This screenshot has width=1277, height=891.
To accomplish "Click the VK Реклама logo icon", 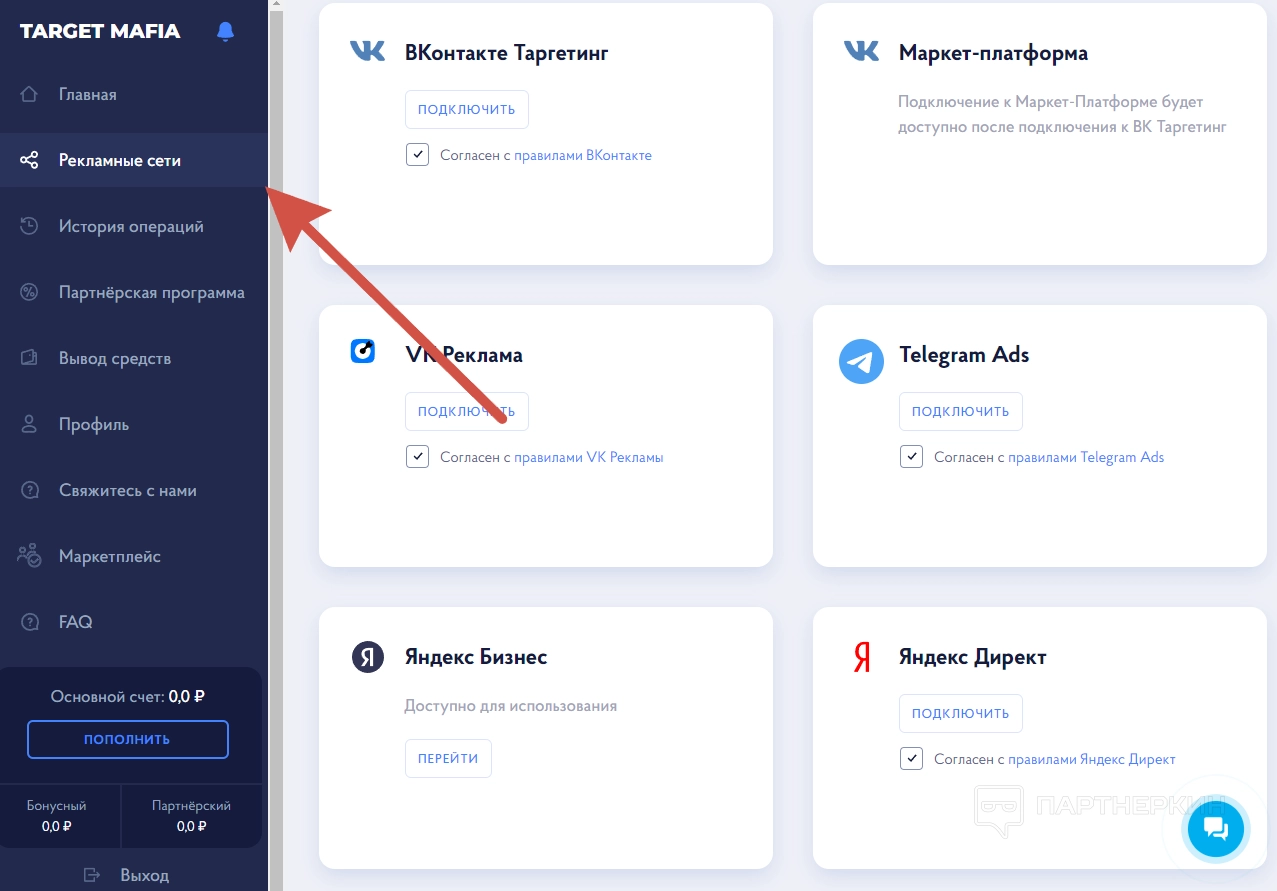I will point(362,351).
